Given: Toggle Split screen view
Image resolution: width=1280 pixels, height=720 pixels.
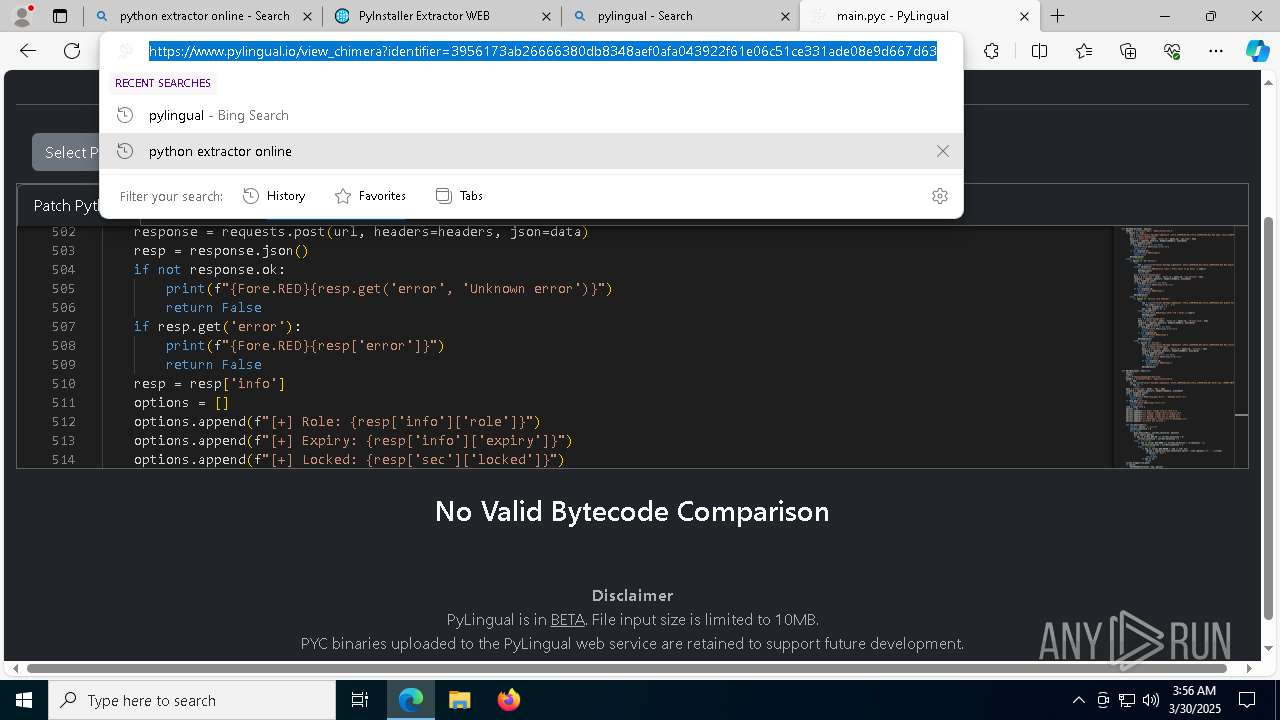Looking at the screenshot, I should (x=1039, y=51).
